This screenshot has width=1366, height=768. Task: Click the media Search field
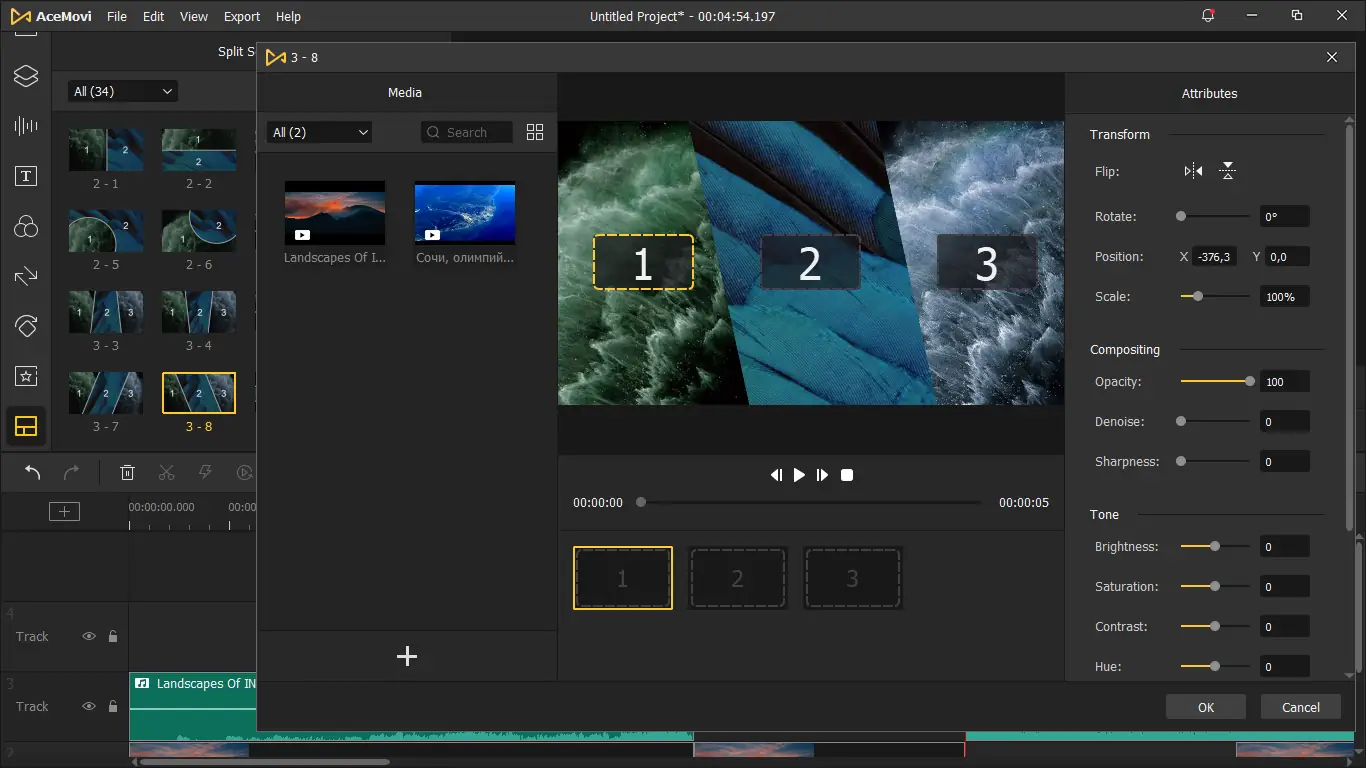click(x=467, y=132)
